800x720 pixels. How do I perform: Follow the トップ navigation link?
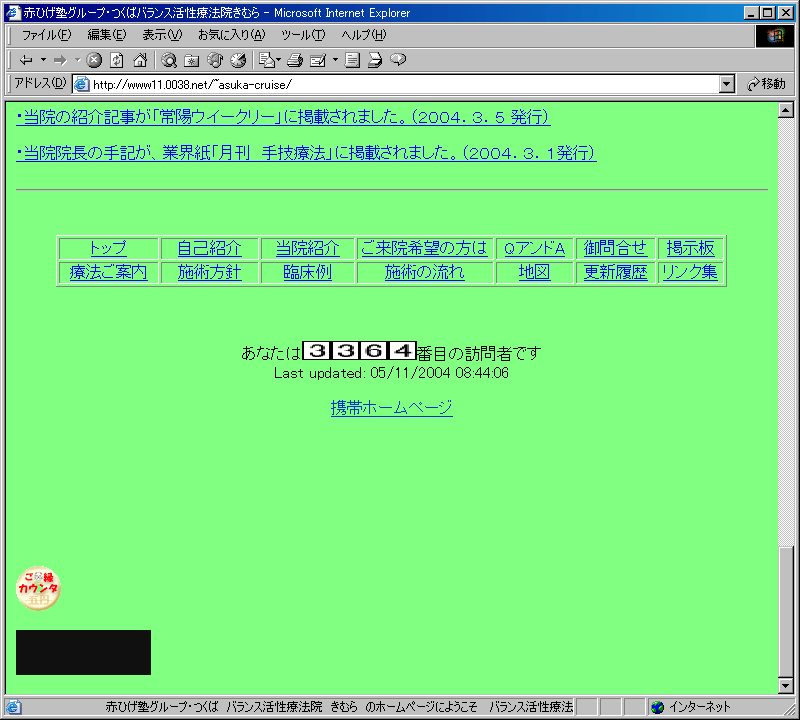click(x=108, y=249)
